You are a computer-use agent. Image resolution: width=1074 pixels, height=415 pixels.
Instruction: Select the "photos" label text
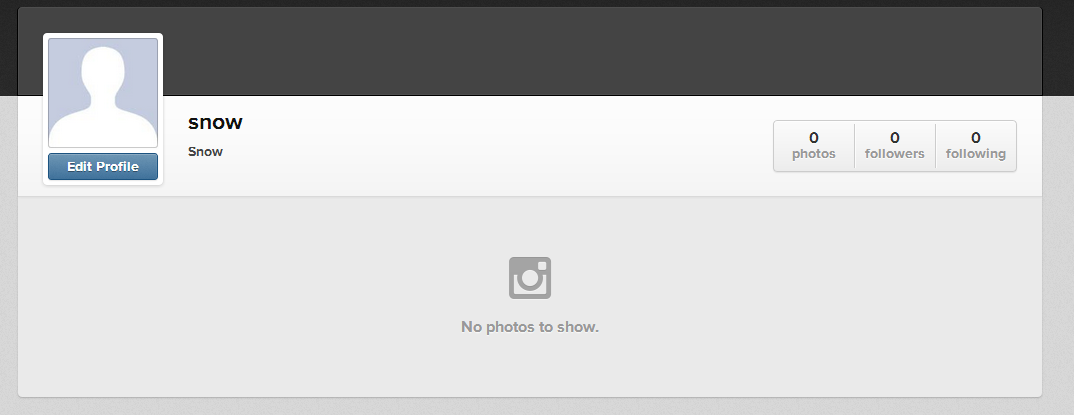(814, 154)
